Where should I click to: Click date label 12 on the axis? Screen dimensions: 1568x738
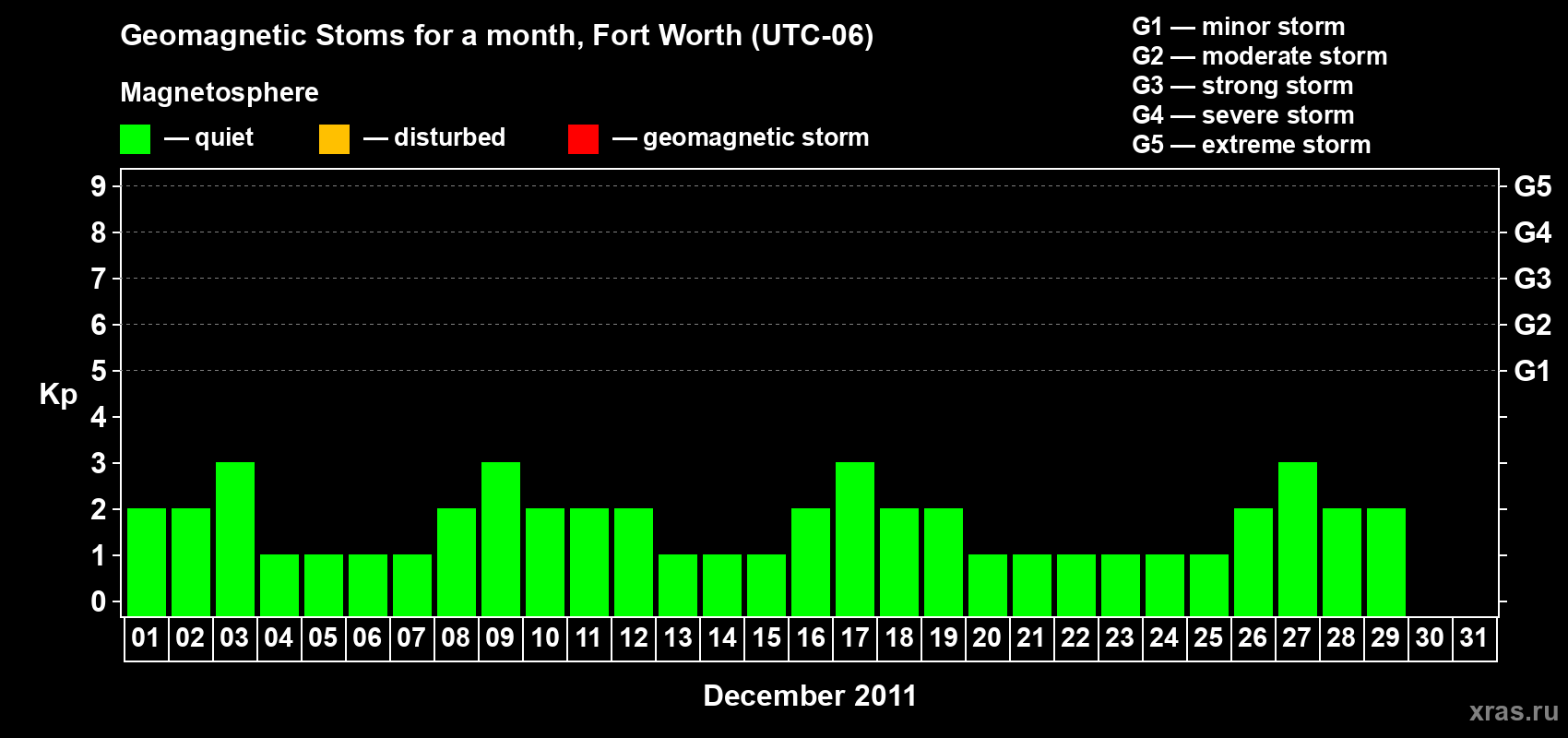634,637
